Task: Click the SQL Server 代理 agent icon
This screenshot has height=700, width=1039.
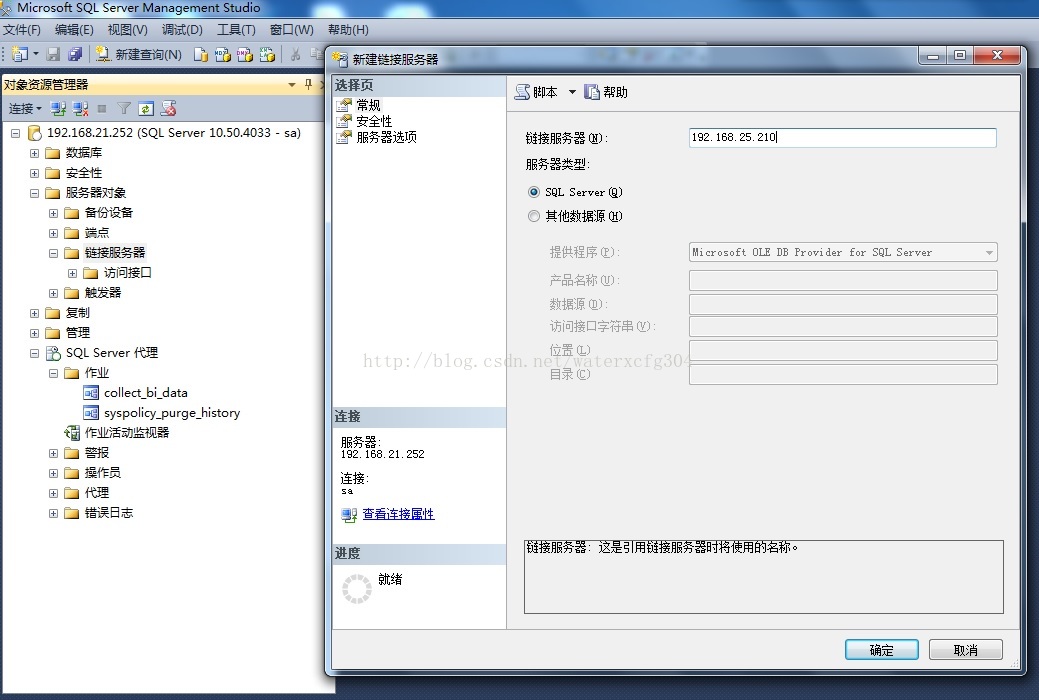Action: pyautogui.click(x=53, y=353)
